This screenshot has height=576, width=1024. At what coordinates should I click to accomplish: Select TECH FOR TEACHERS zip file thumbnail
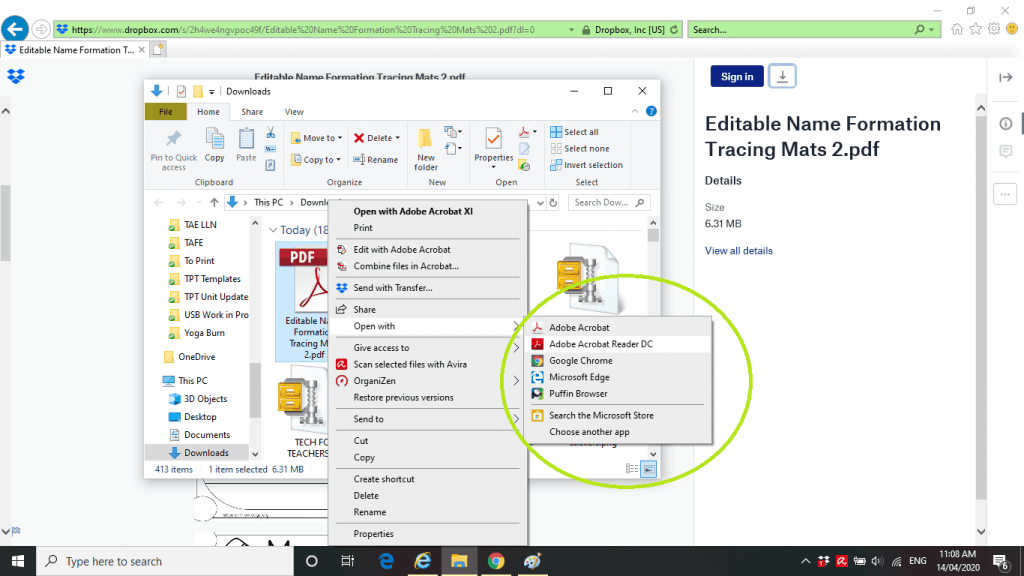pyautogui.click(x=303, y=413)
